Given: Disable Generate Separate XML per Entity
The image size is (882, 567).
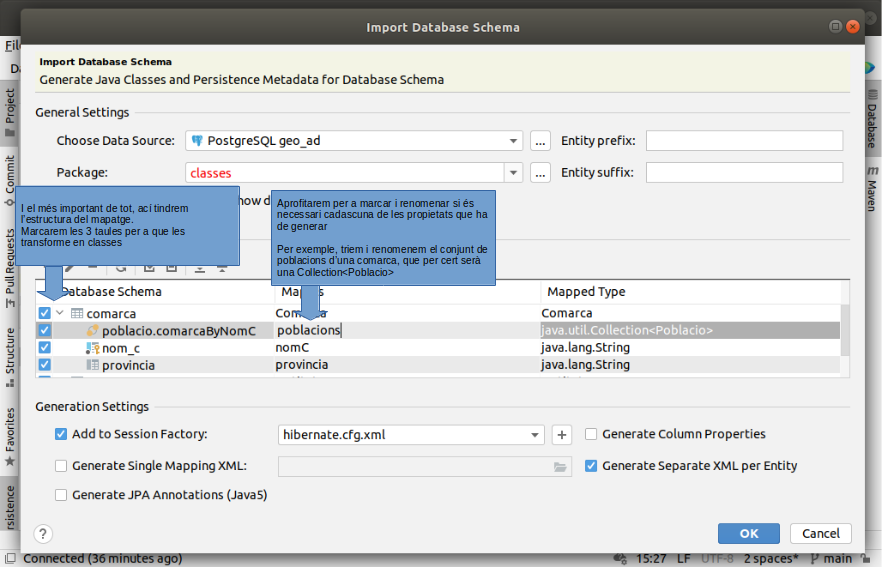Looking at the screenshot, I should pos(591,466).
